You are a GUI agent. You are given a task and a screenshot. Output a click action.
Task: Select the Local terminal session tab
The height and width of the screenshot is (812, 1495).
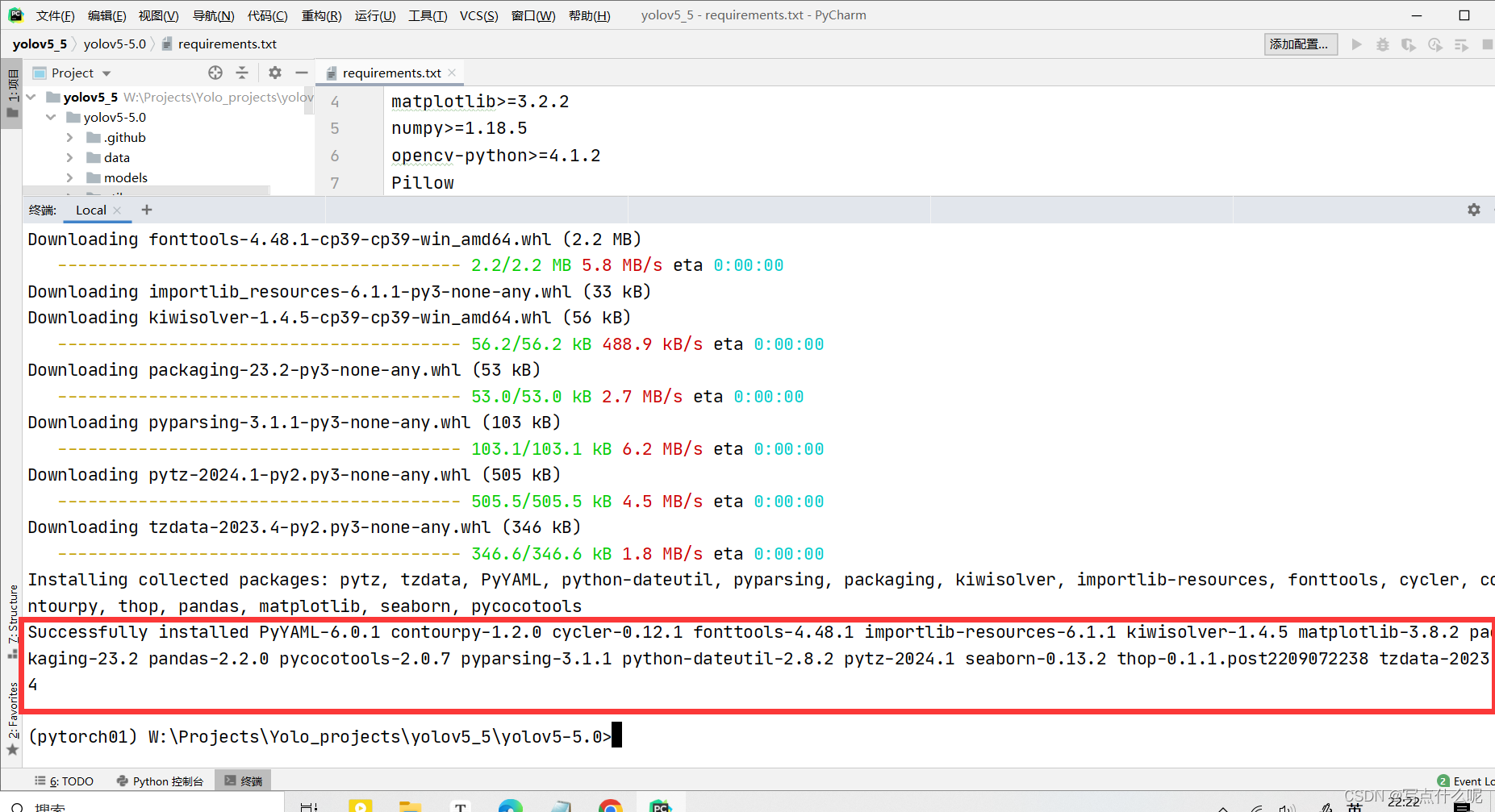coord(90,210)
